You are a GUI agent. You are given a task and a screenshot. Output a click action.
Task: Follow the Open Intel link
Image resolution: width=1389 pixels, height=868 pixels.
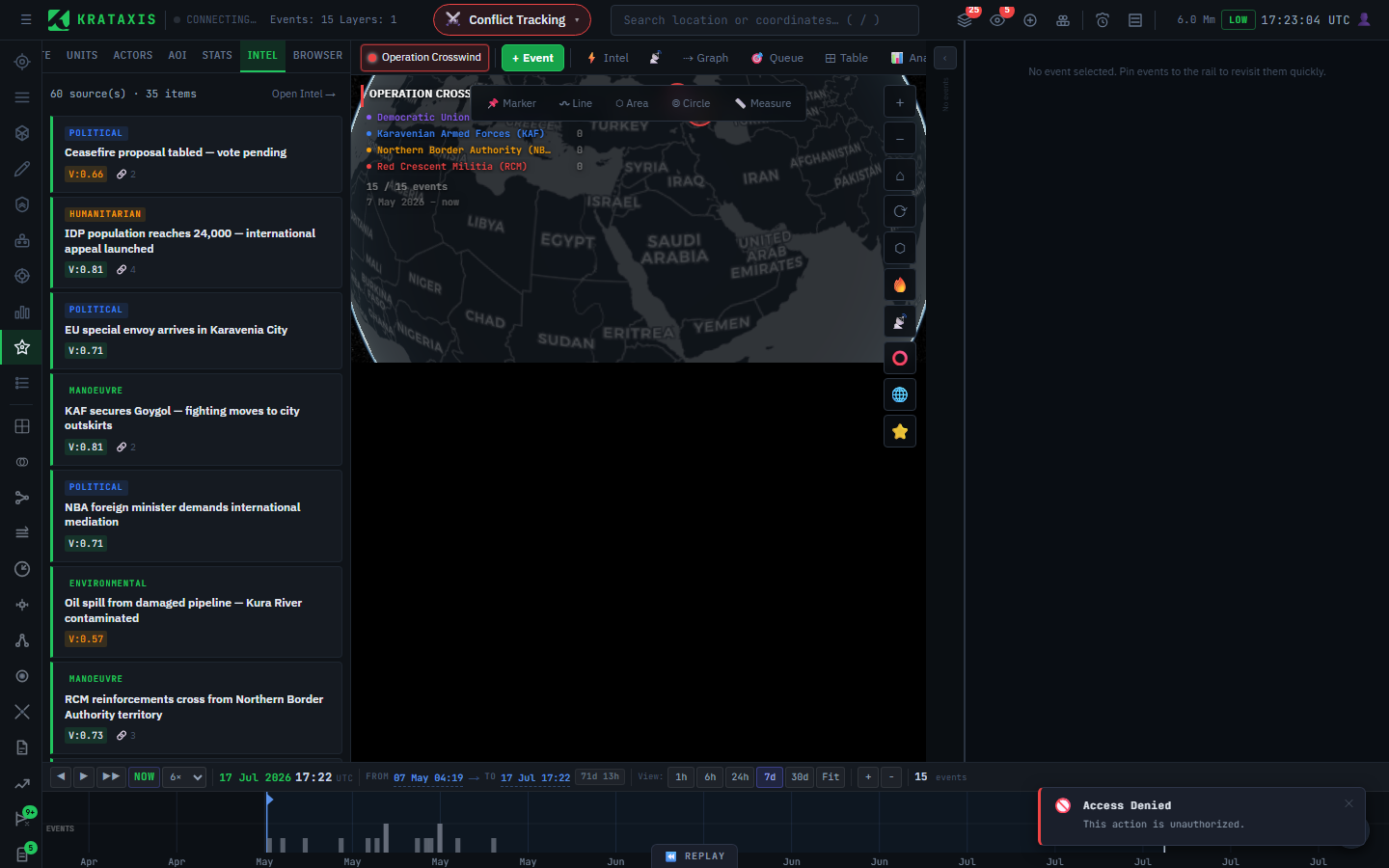pos(304,94)
